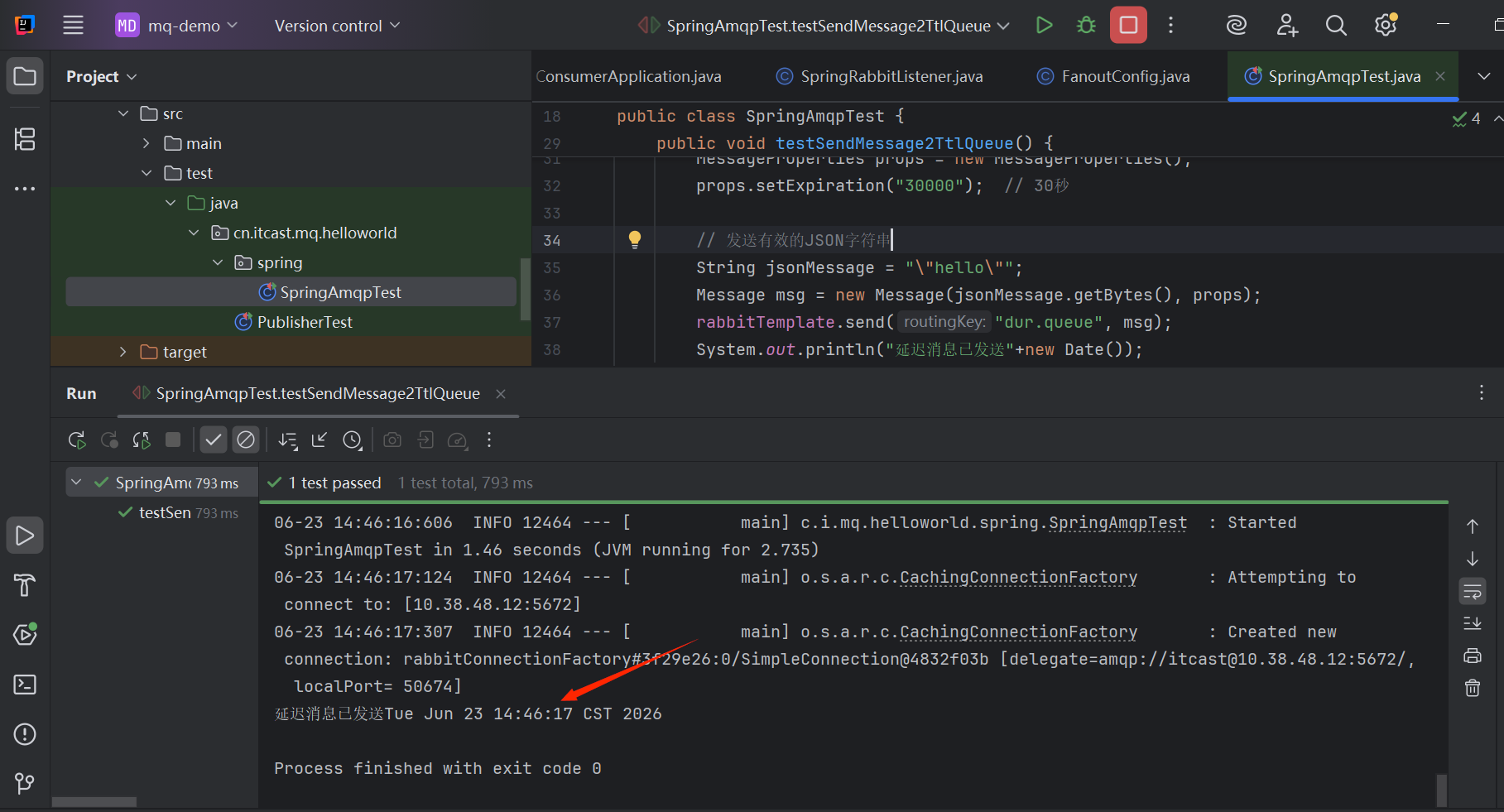Jump up the stack trace arrow
This screenshot has height=812, width=1504.
pyautogui.click(x=1473, y=526)
